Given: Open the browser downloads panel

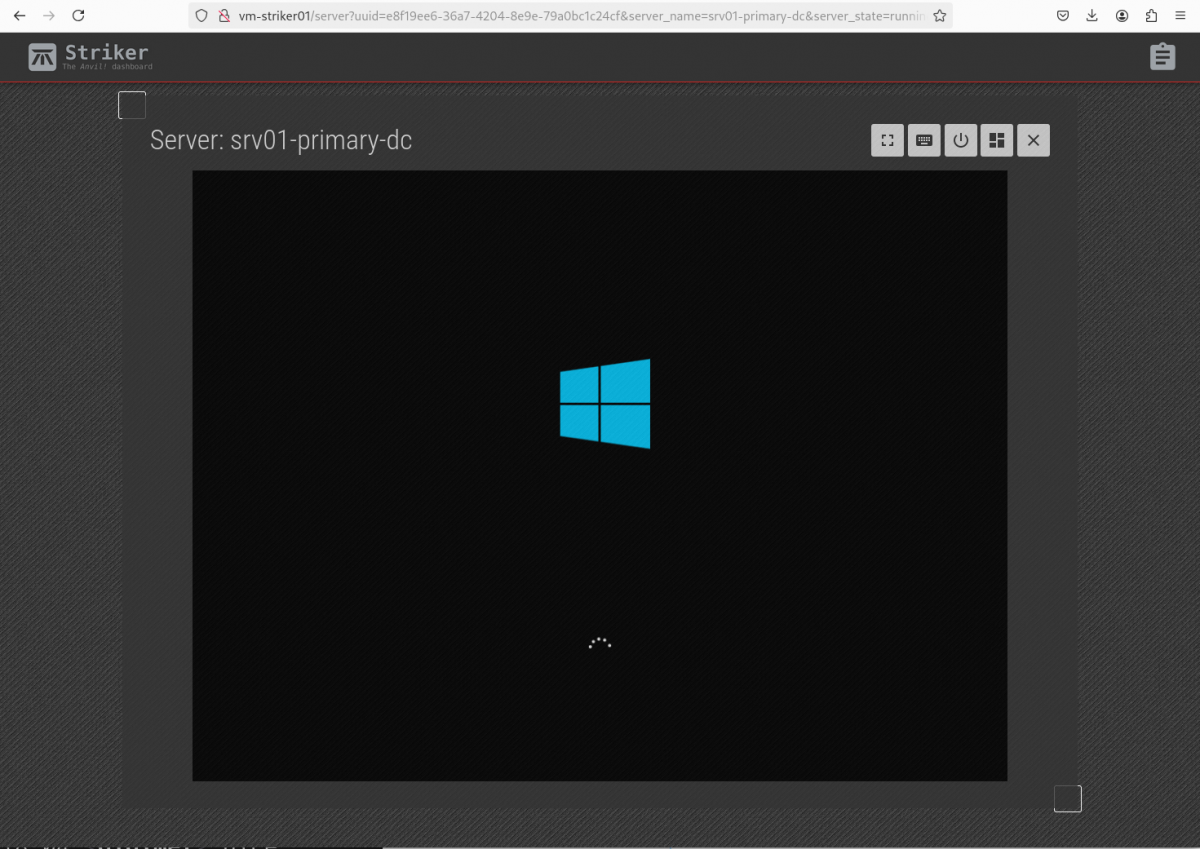Looking at the screenshot, I should [1092, 16].
